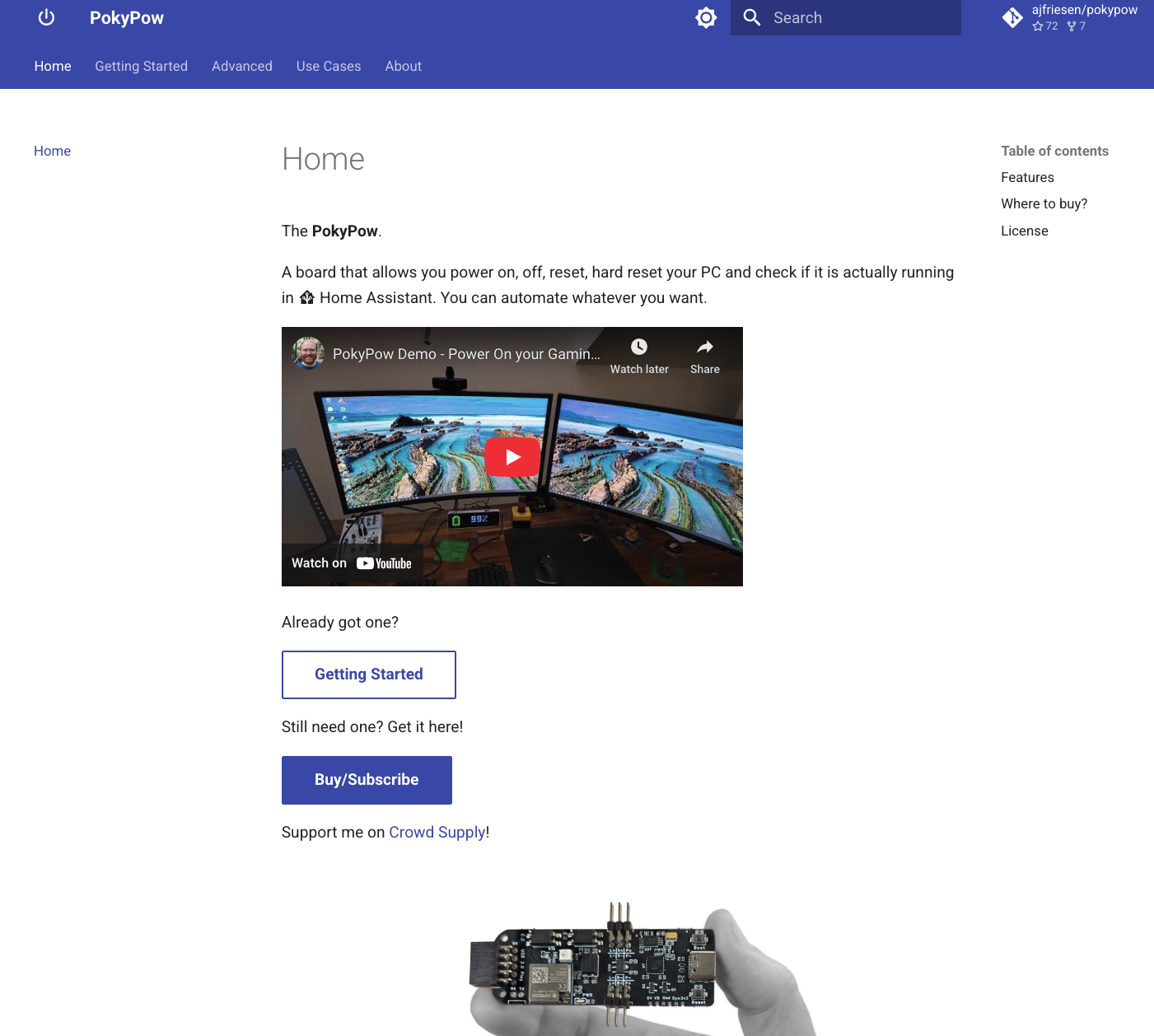Click the Watch later clock icon
The image size is (1154, 1036).
pos(638,348)
